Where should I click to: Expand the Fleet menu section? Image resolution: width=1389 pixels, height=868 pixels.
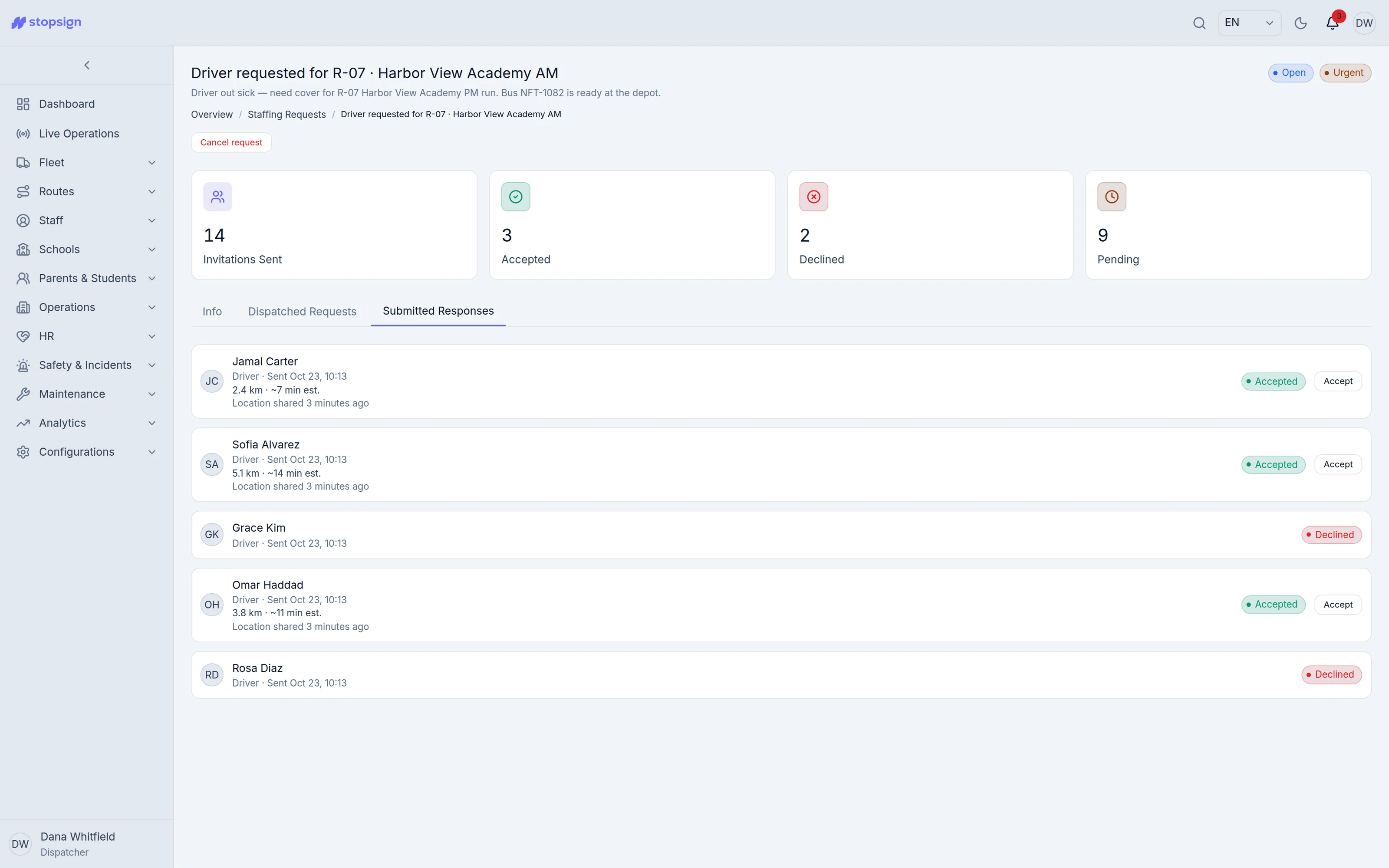pos(86,162)
